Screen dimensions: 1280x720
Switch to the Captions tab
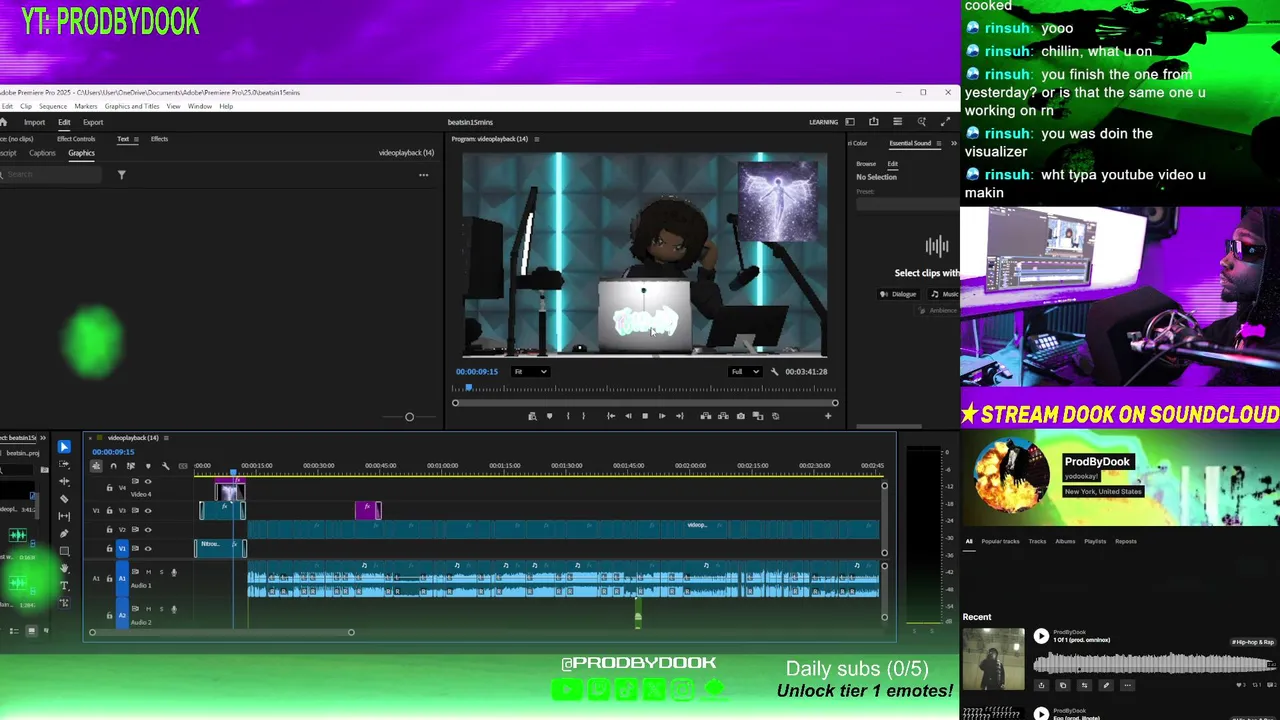(42, 153)
